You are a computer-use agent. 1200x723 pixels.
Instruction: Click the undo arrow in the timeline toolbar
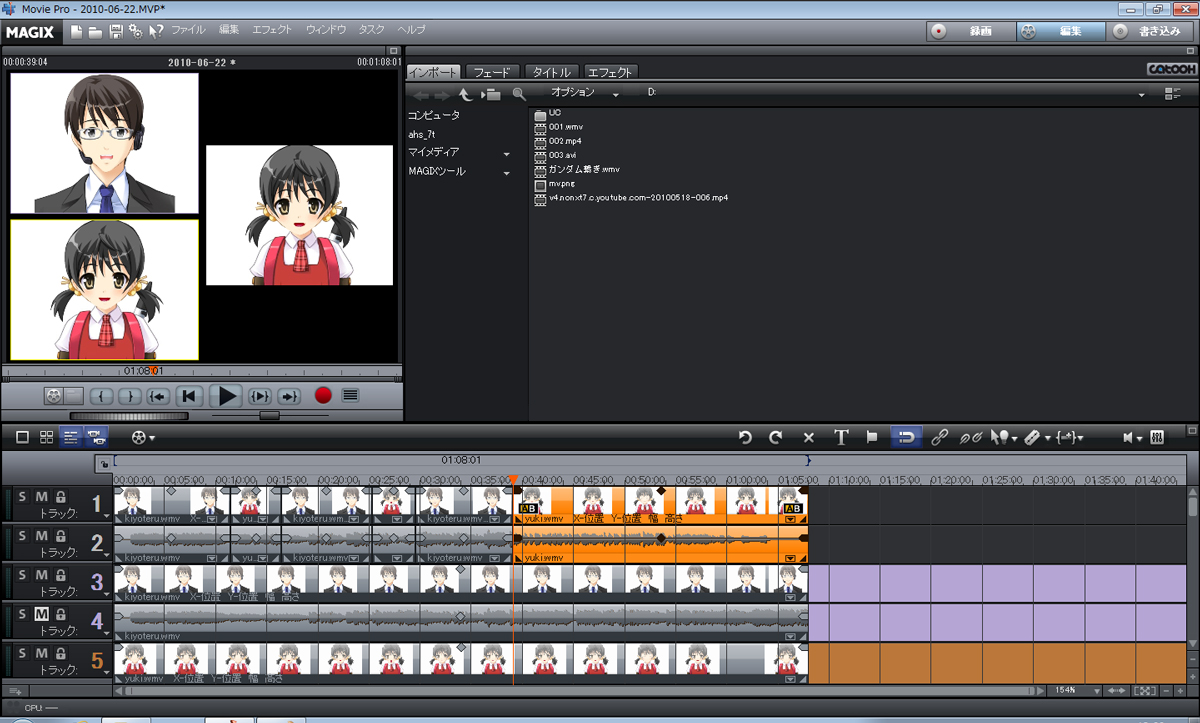pos(744,437)
